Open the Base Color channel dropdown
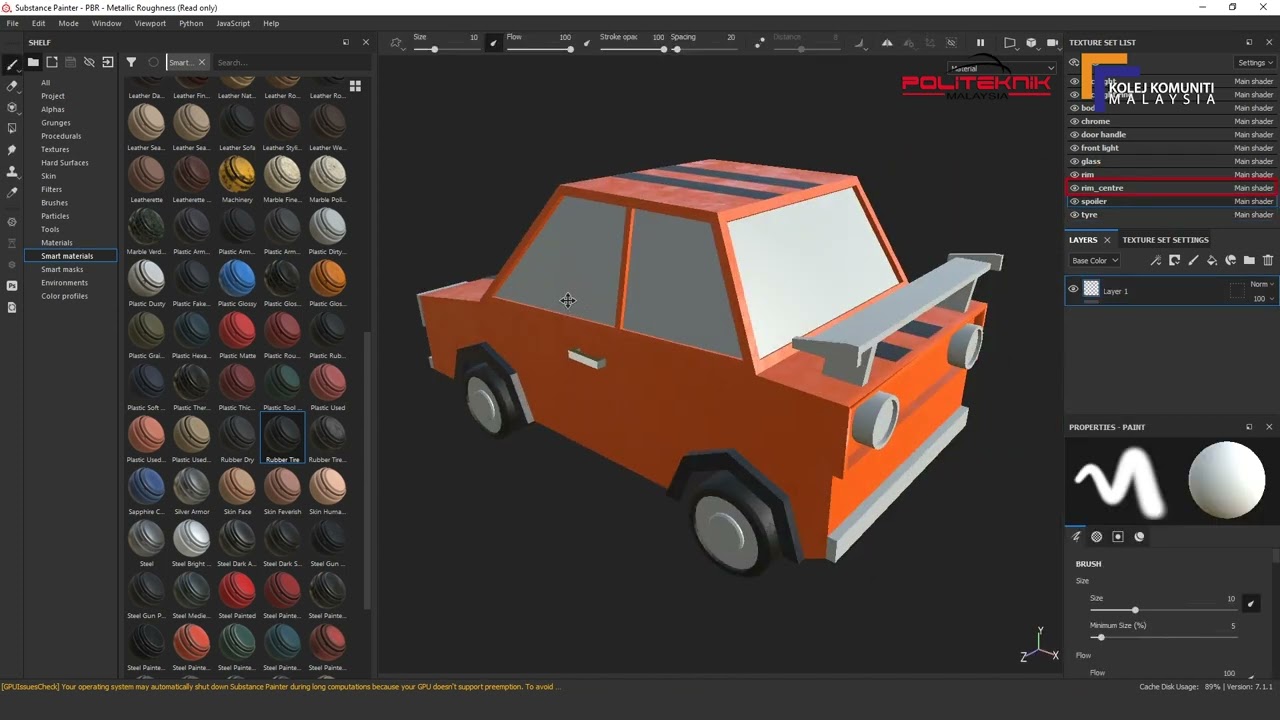 [x=1094, y=261]
